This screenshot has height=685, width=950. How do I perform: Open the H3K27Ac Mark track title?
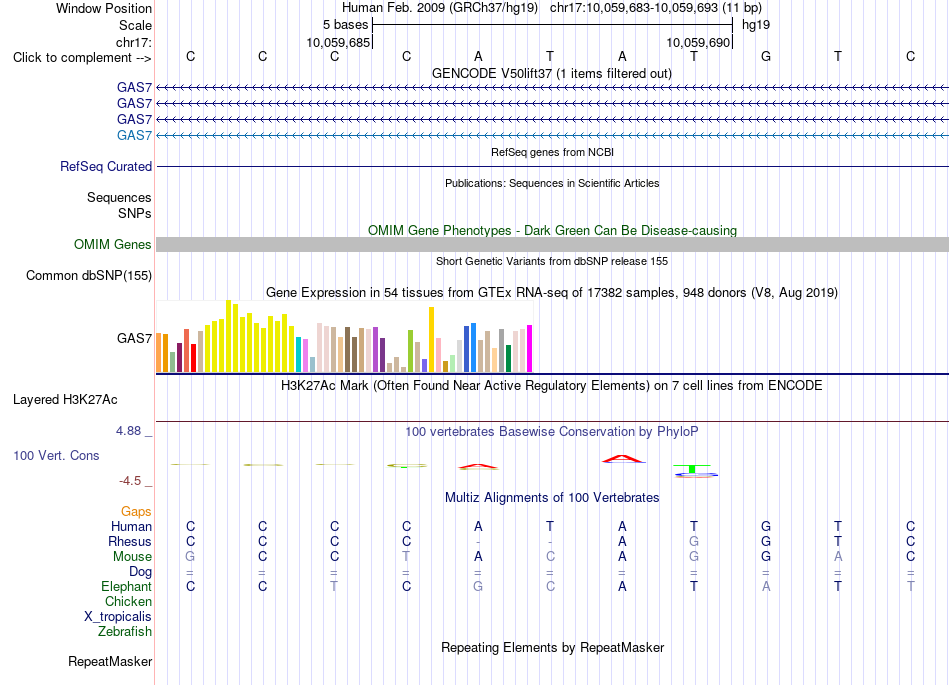(552, 386)
